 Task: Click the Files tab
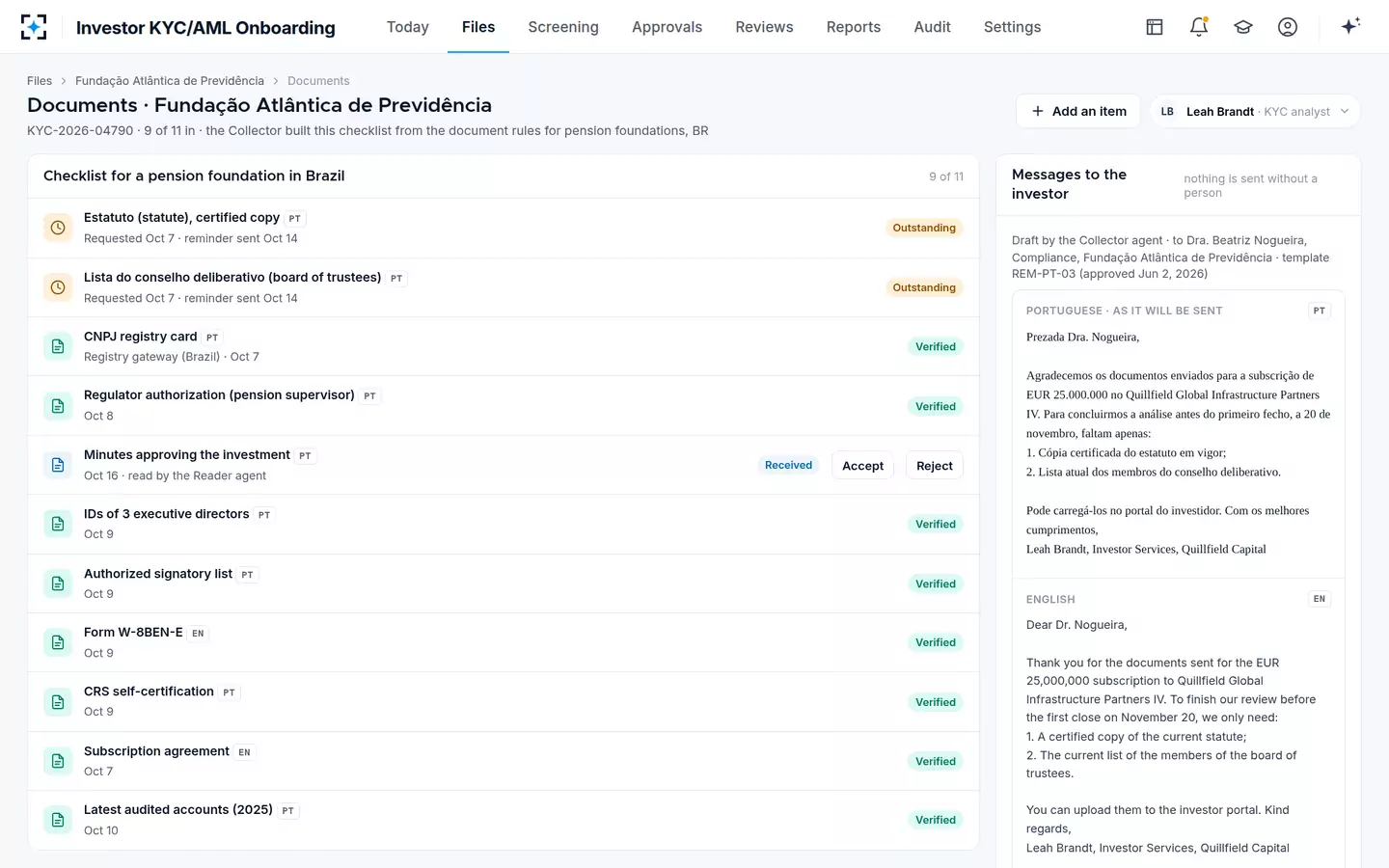click(x=478, y=27)
